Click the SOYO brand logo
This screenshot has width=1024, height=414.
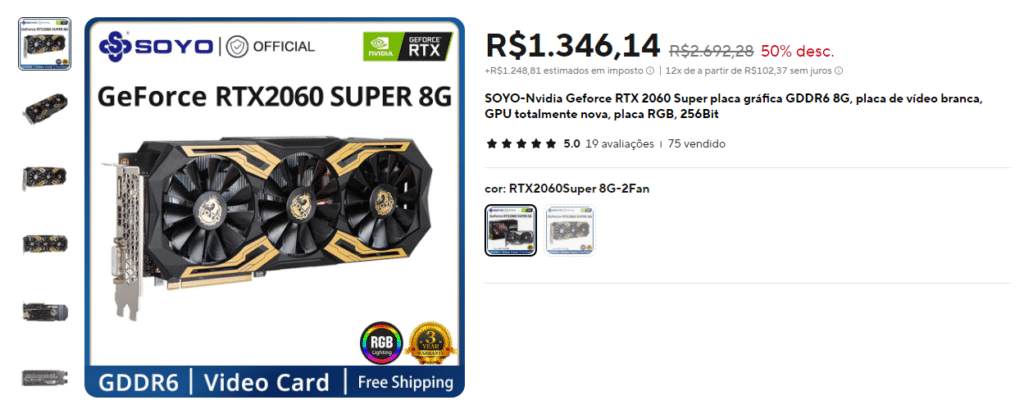pos(155,46)
